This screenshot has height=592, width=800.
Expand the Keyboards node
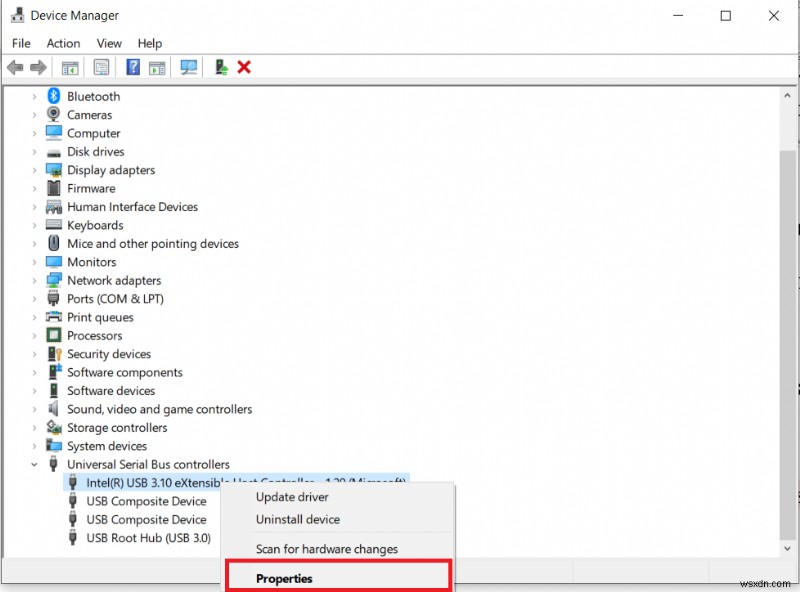tap(34, 225)
